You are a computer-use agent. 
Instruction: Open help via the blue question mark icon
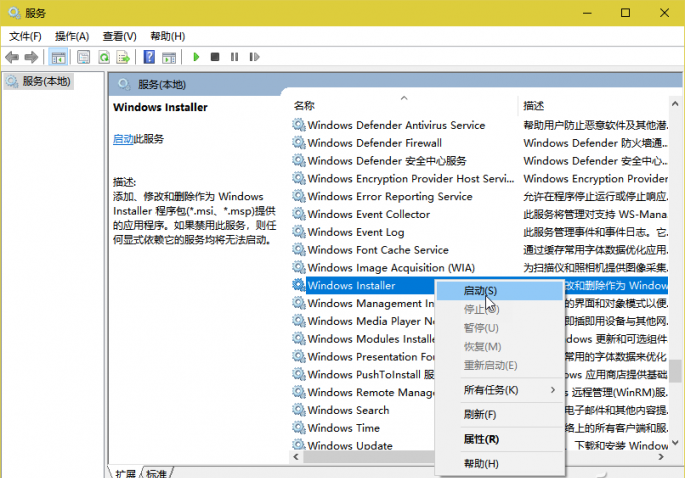pyautogui.click(x=149, y=57)
